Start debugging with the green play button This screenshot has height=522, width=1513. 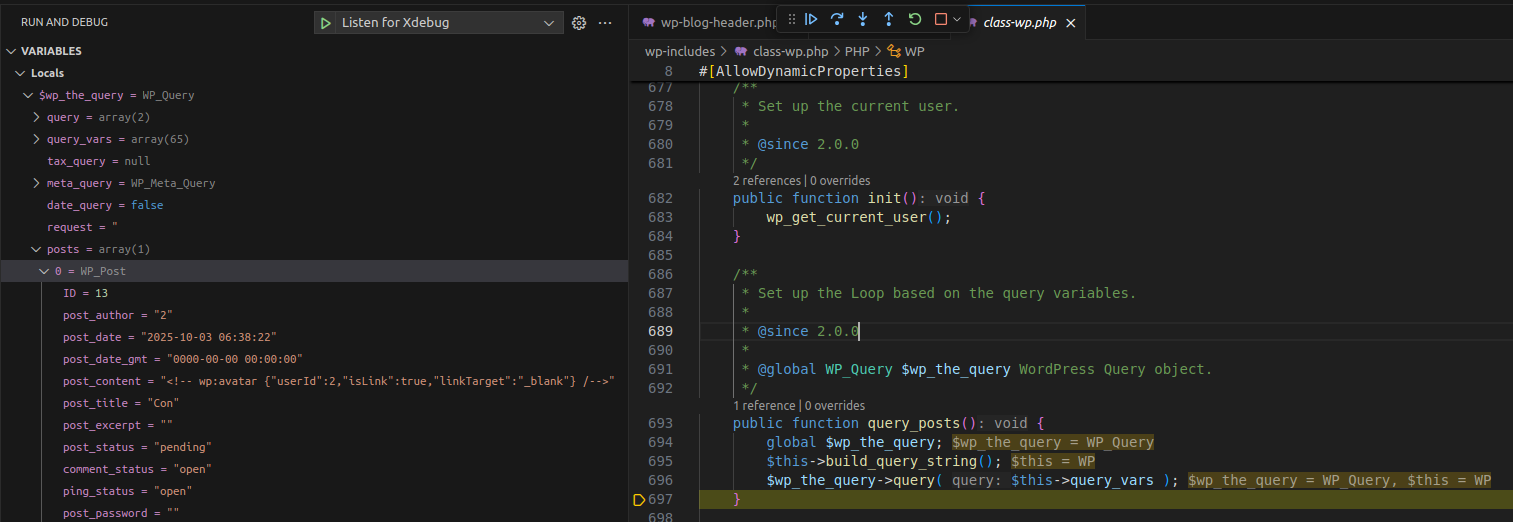[326, 22]
